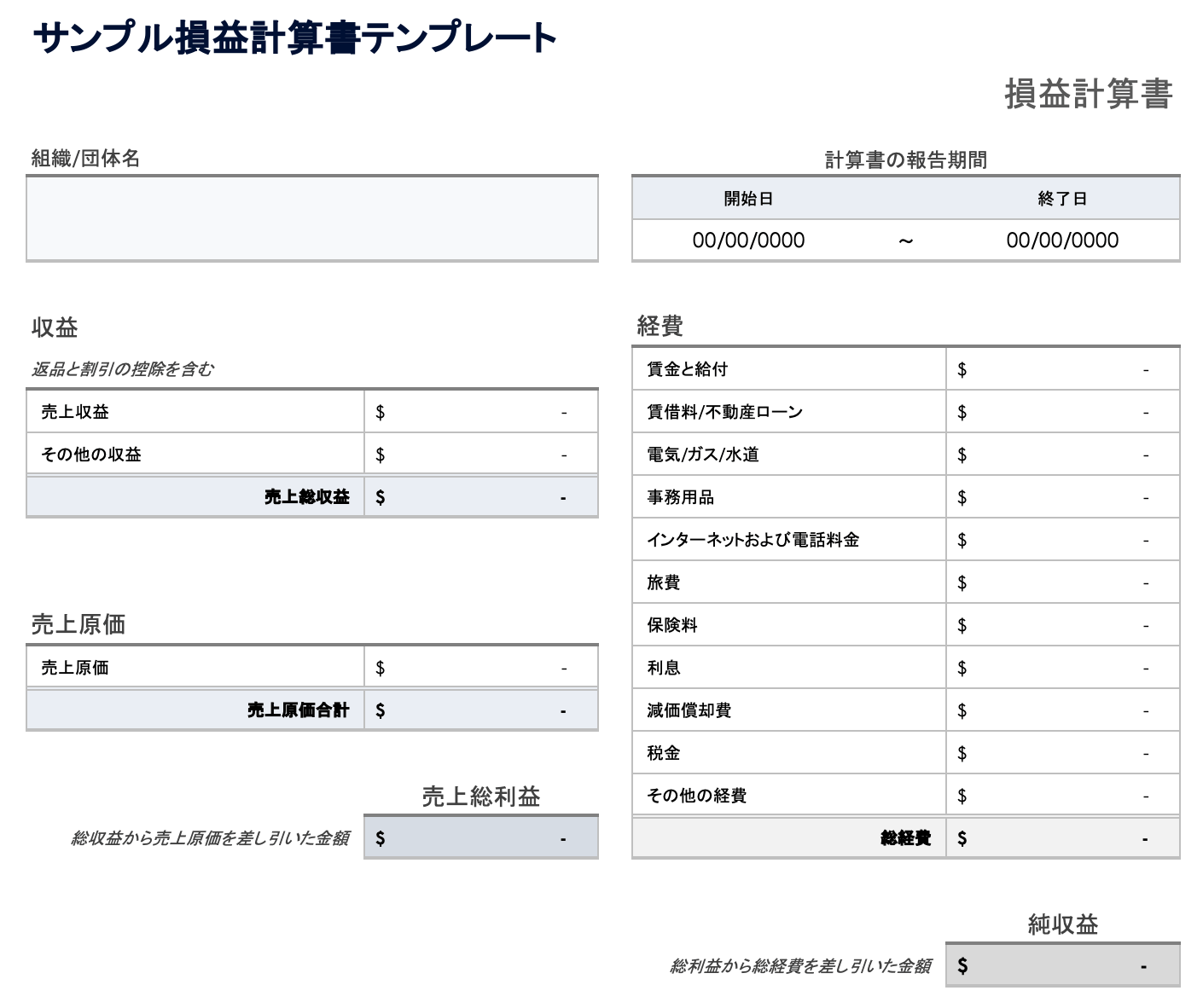Select the 賃金と給付 label cell
Viewport: 1203px width, 1008px height.
pyautogui.click(x=789, y=369)
